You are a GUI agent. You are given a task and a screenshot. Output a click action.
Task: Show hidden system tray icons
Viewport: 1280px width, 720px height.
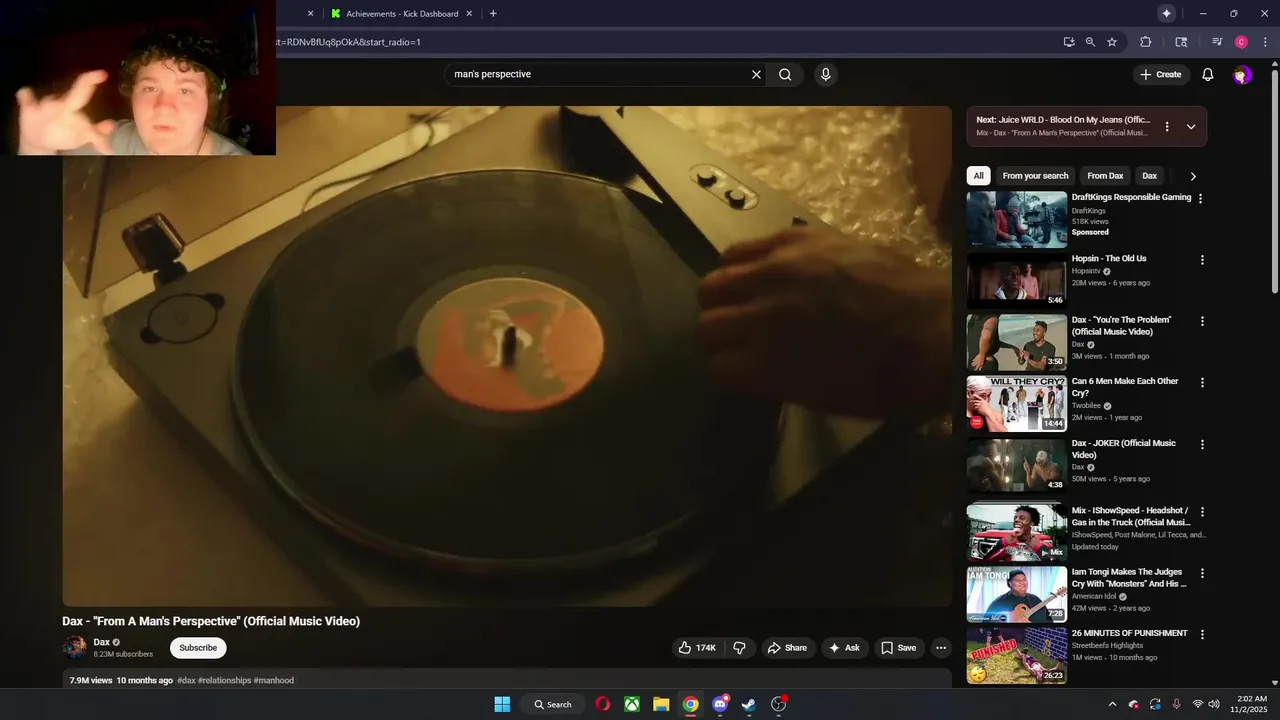point(1112,704)
